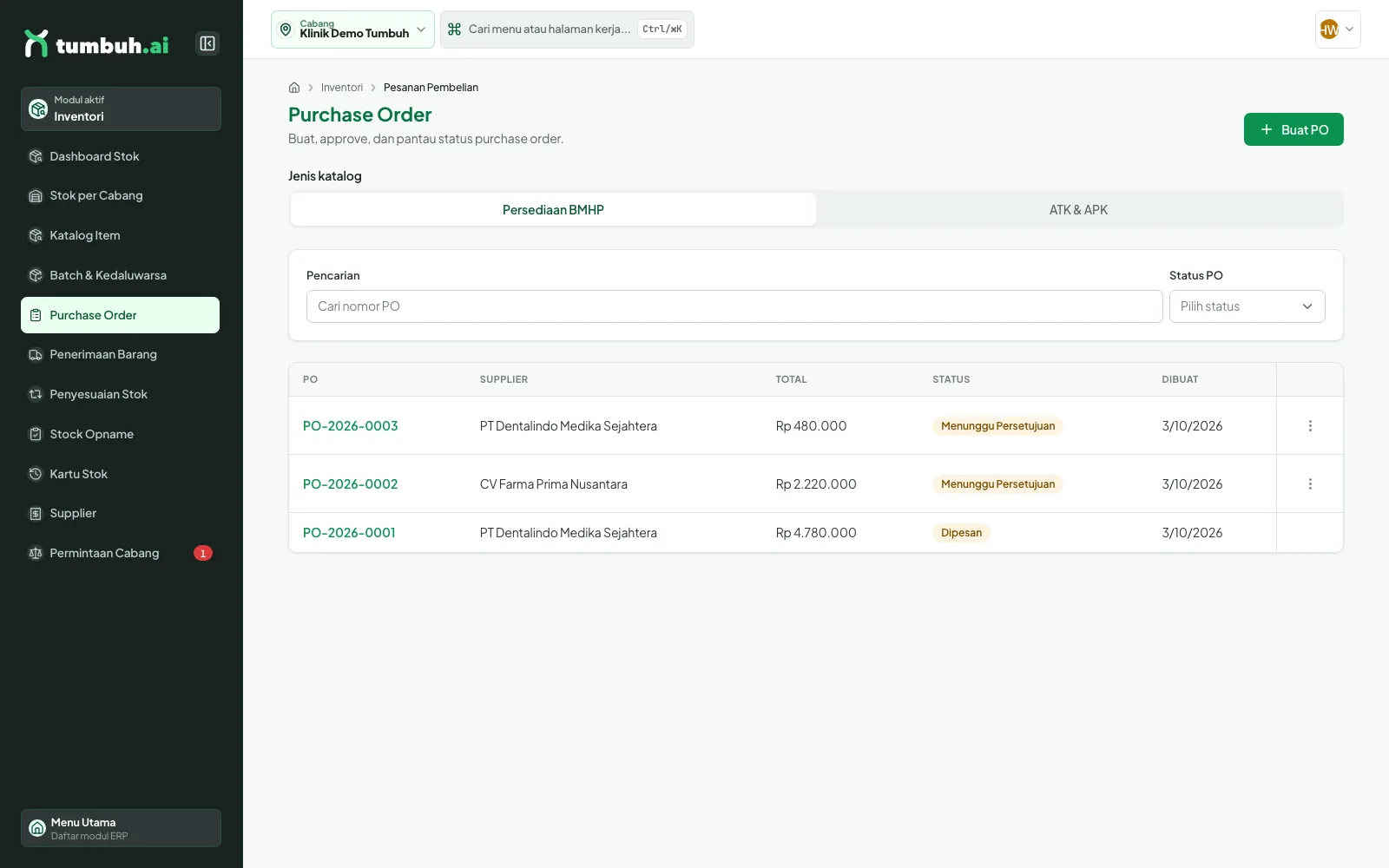Screen dimensions: 1389x868
Task: Click the Modul aktif Inventori selector
Action: 121,108
